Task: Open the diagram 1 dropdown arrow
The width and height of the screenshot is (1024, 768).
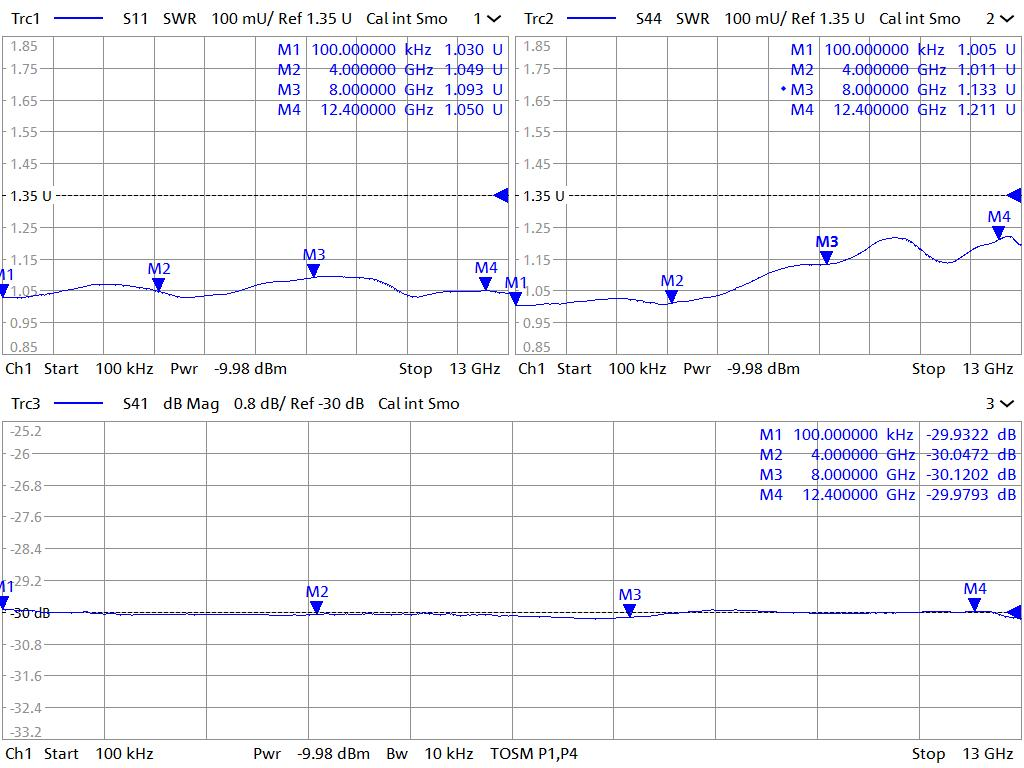Action: pos(494,18)
